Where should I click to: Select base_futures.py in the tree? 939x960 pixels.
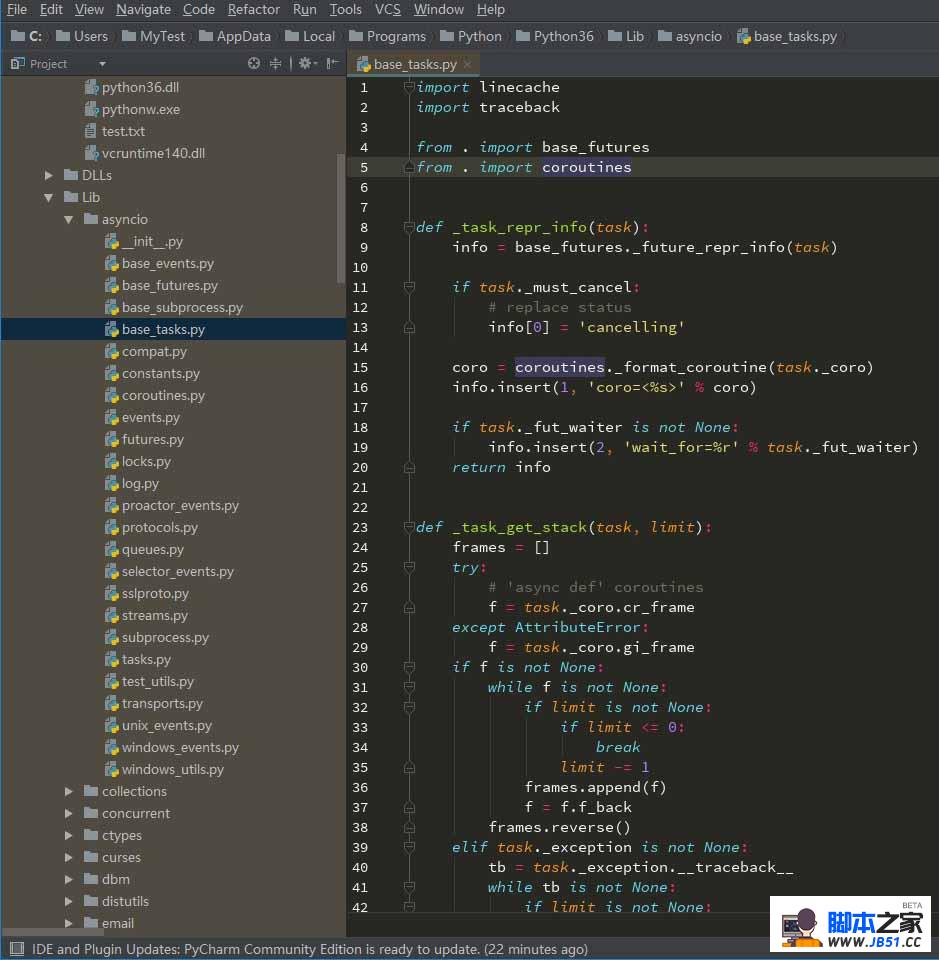pos(170,286)
